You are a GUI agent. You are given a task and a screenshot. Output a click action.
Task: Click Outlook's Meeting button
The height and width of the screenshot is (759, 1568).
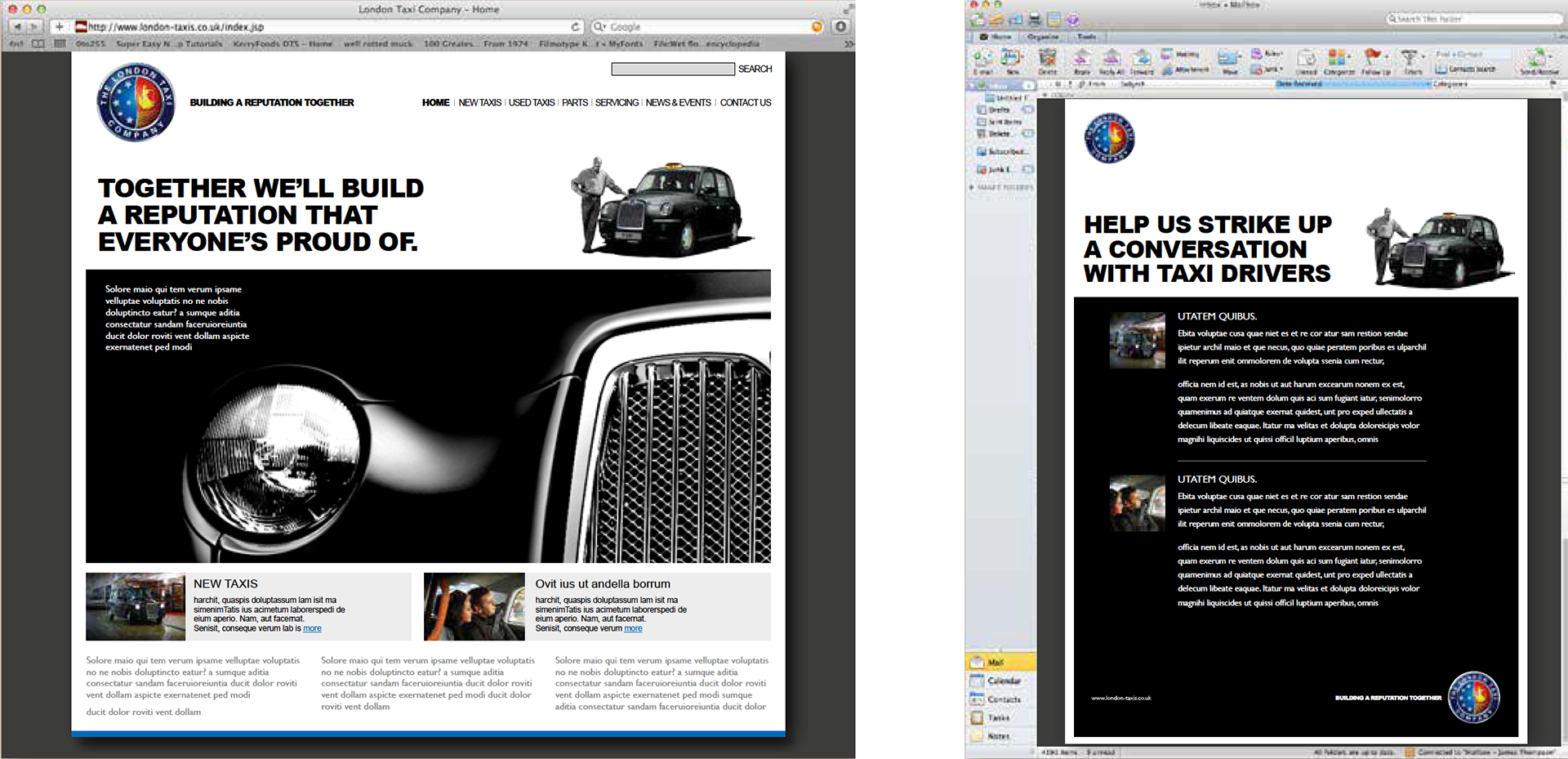[1180, 55]
